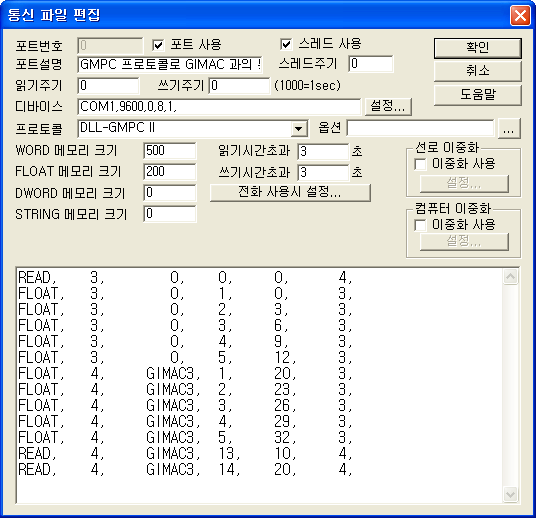Click the list scrollbar down arrow
536x518 pixels.
coord(510,494)
